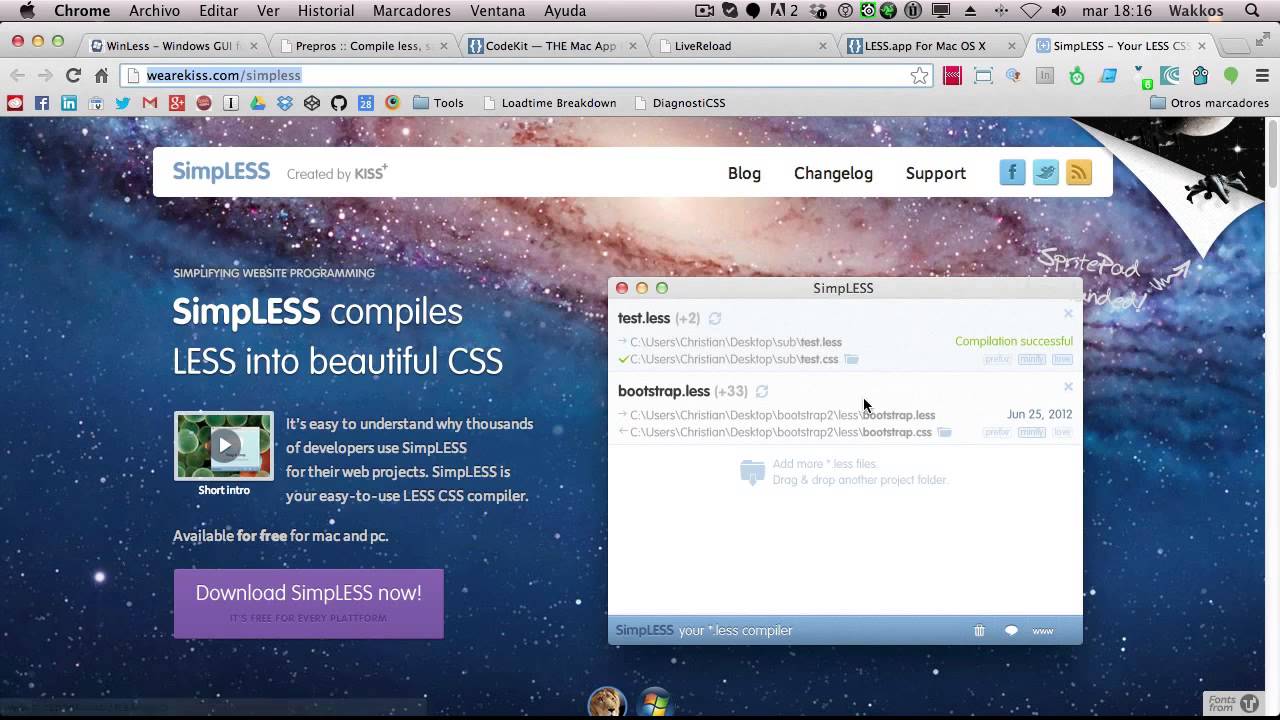Open the Ventana menu
1280x720 pixels.
point(497,11)
